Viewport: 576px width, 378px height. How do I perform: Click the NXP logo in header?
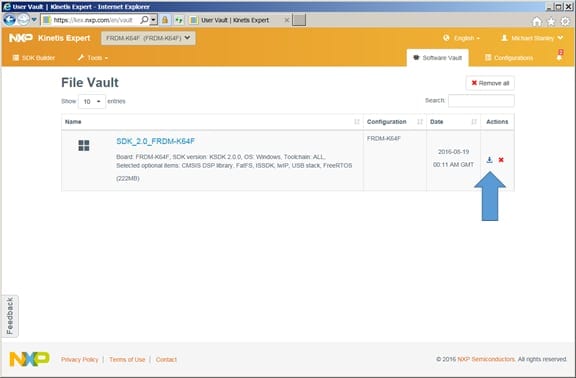pyautogui.click(x=21, y=38)
